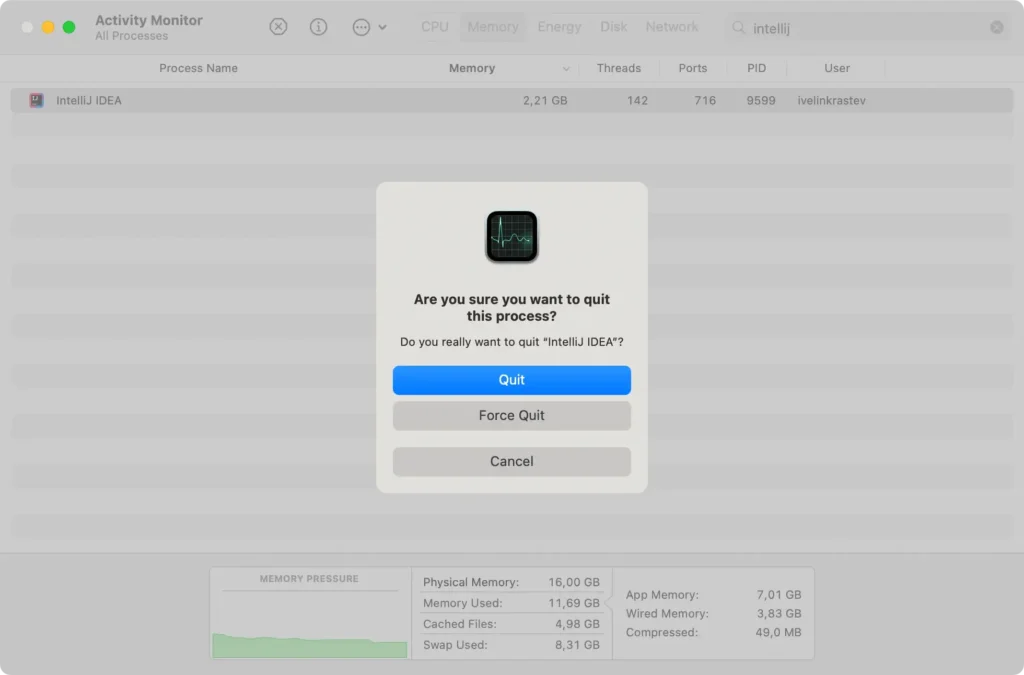Sort by PID column header
The height and width of the screenshot is (675, 1024).
click(756, 68)
